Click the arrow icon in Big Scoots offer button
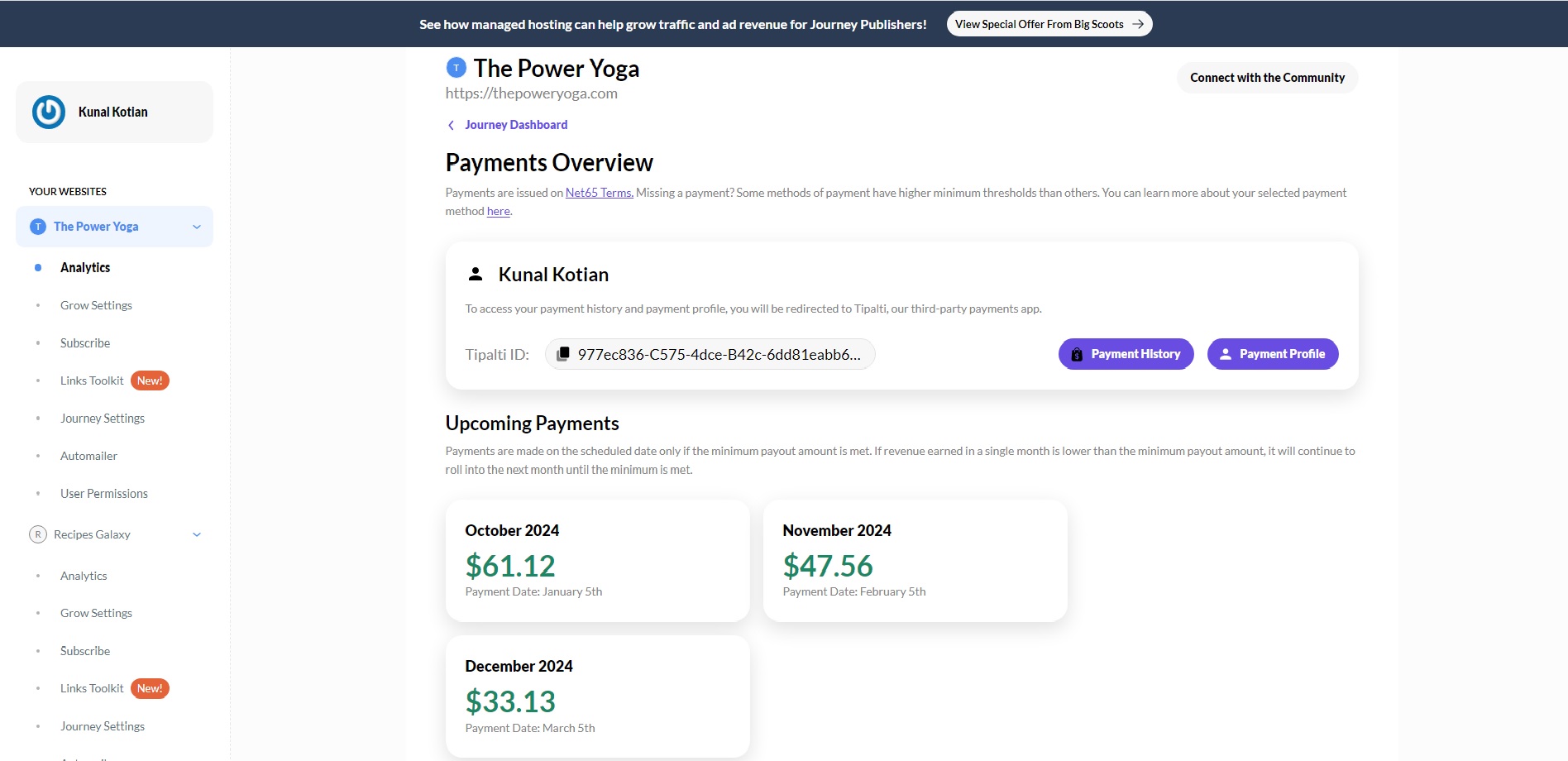This screenshot has height=761, width=1568. click(x=1138, y=24)
